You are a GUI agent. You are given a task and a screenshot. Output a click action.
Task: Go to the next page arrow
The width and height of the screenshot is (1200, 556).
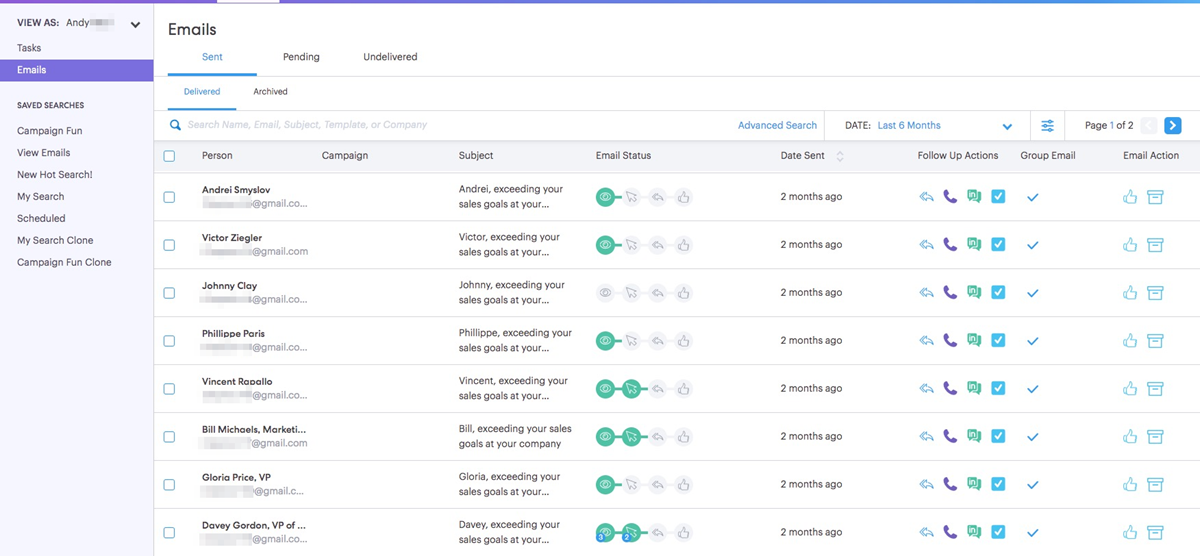tap(1173, 125)
